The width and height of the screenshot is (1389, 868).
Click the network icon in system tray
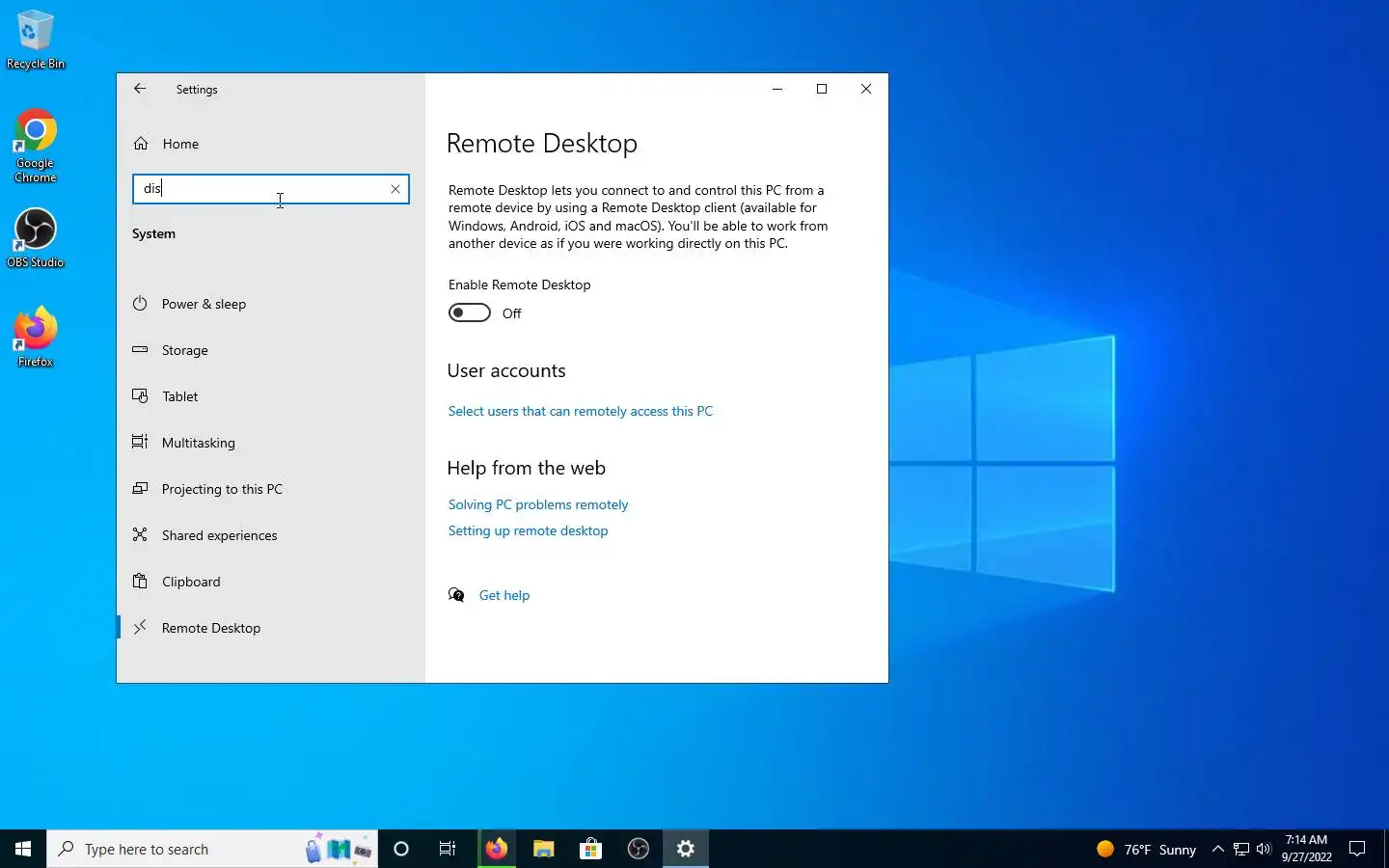point(1241,849)
